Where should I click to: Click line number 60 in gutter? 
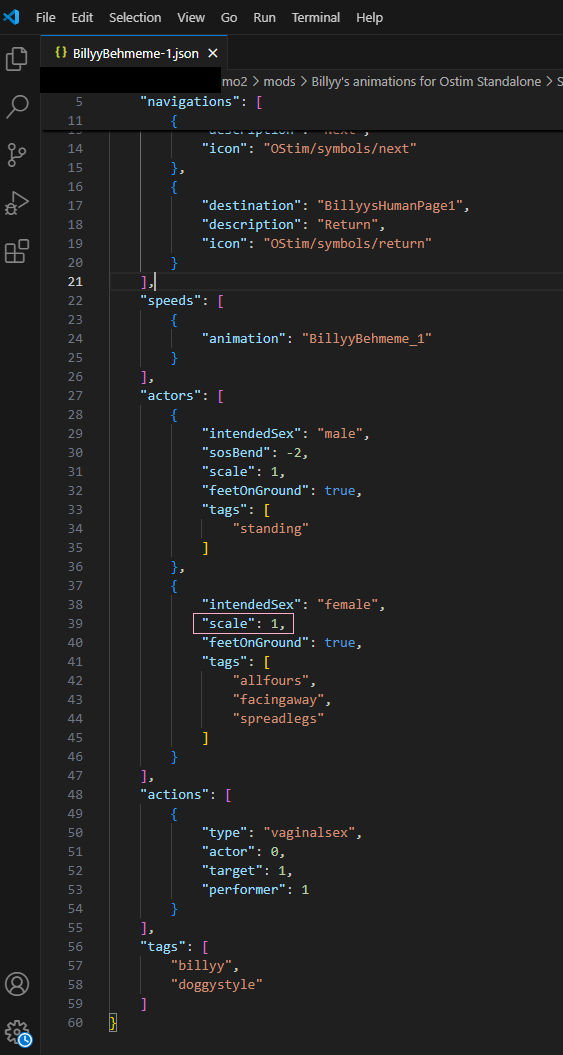[75, 1023]
